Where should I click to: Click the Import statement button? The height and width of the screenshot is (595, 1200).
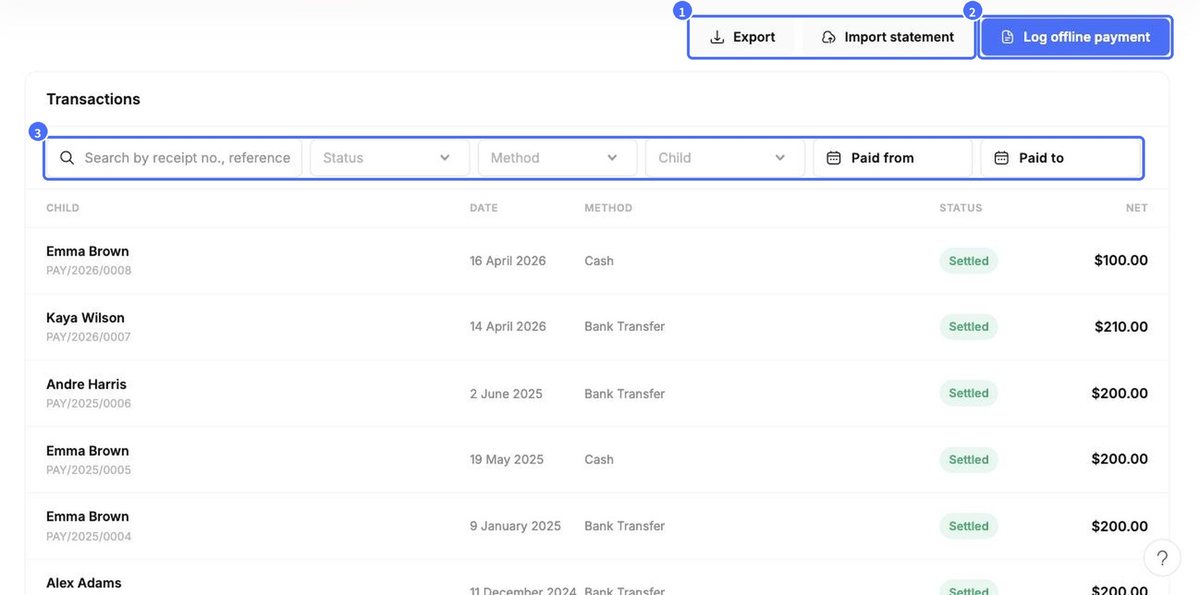point(887,37)
